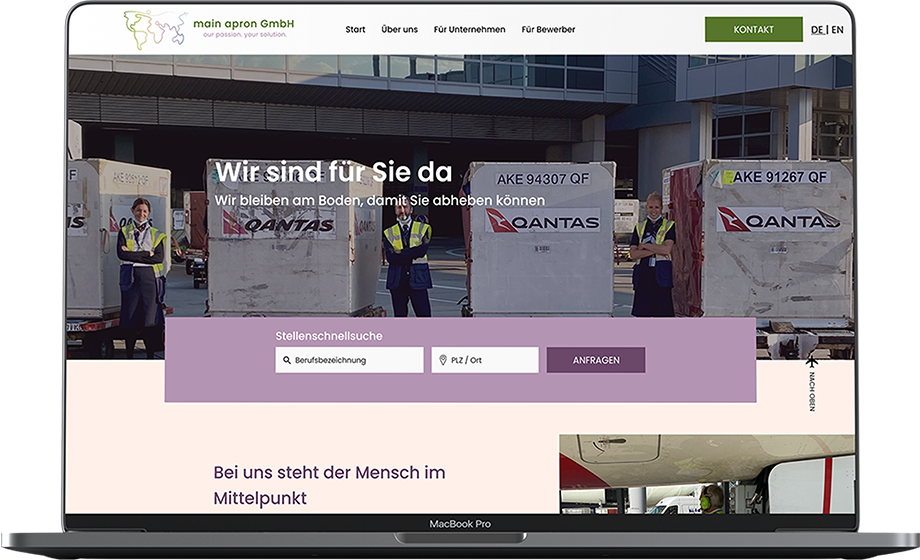Click the aircraft photo thumbnail below the search bar

coord(706,474)
